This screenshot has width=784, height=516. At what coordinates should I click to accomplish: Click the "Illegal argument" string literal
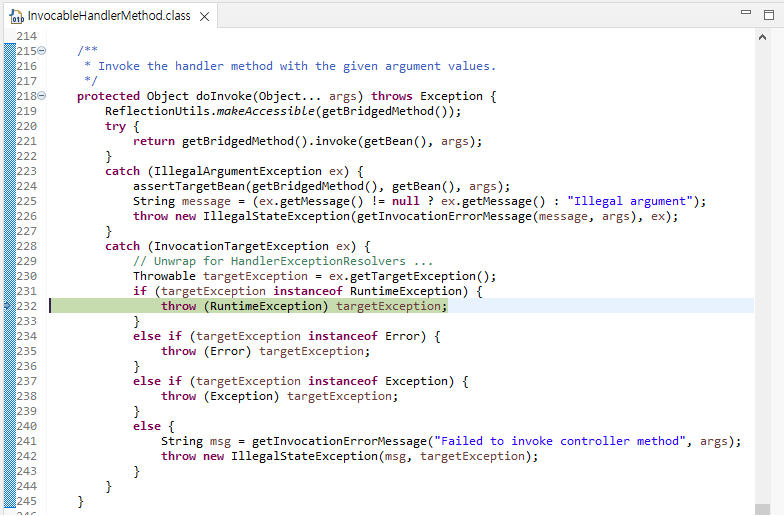pyautogui.click(x=635, y=201)
